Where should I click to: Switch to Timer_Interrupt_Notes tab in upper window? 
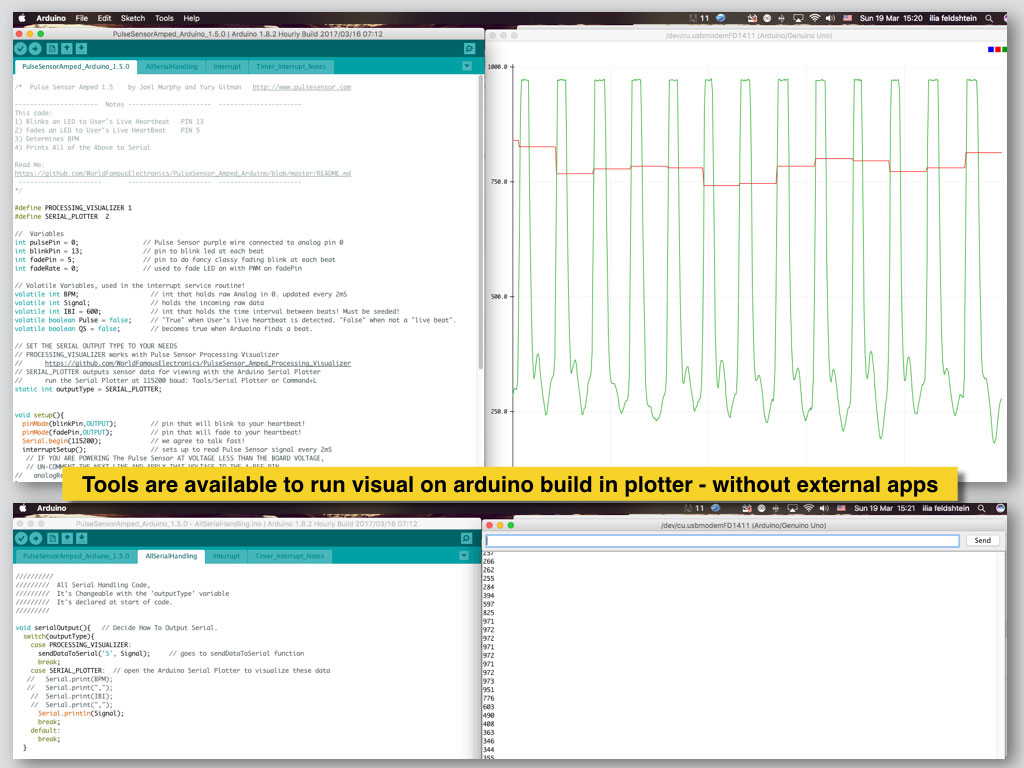tap(291, 67)
